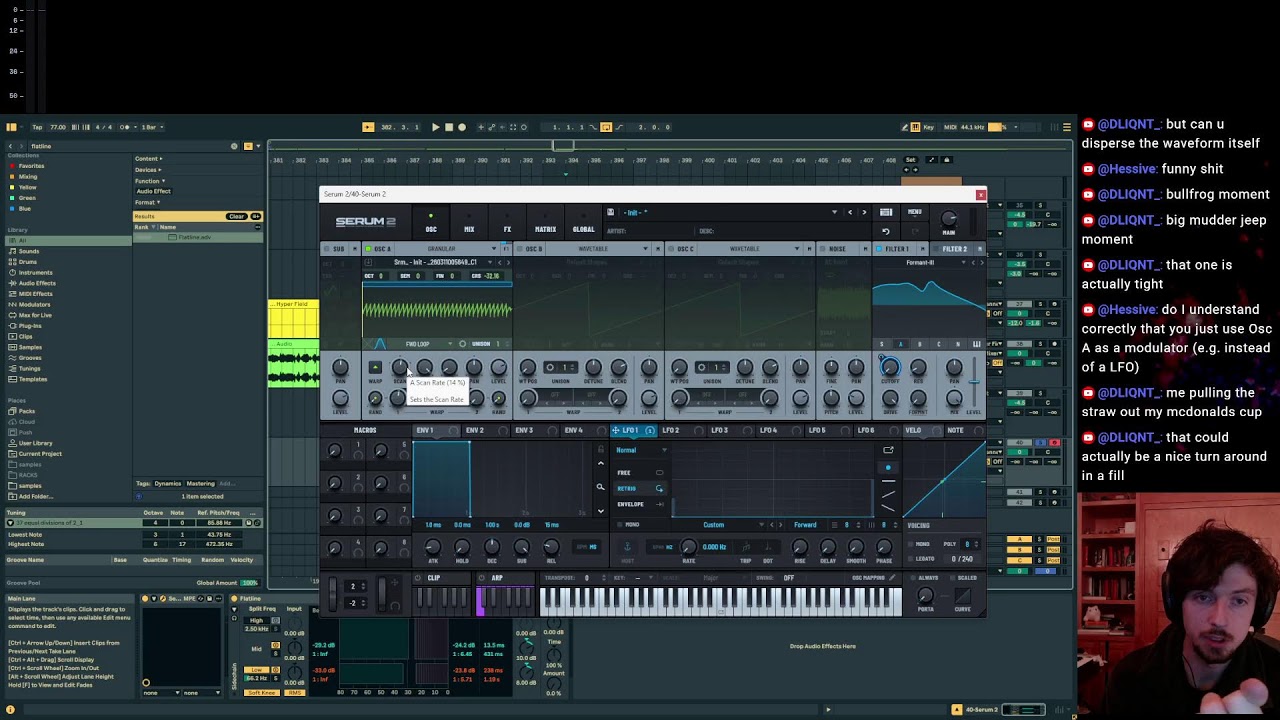Image resolution: width=1280 pixels, height=720 pixels.
Task: Select Audio Effects in Ableton library
Action: pyautogui.click(x=37, y=283)
